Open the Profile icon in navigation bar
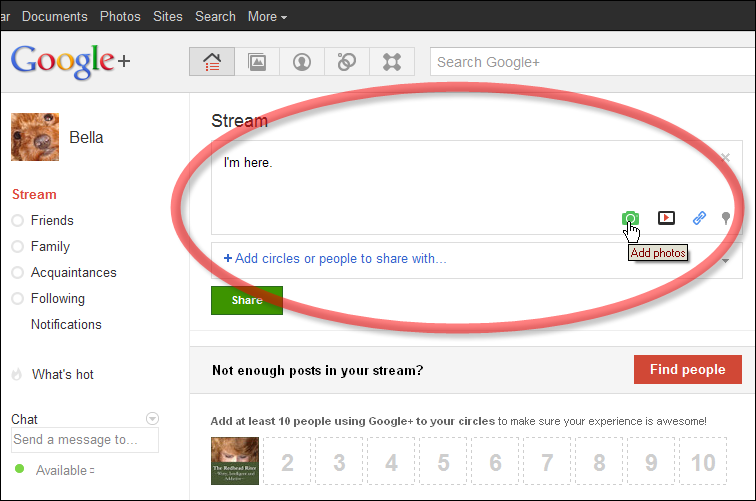The width and height of the screenshot is (756, 501). pos(302,62)
